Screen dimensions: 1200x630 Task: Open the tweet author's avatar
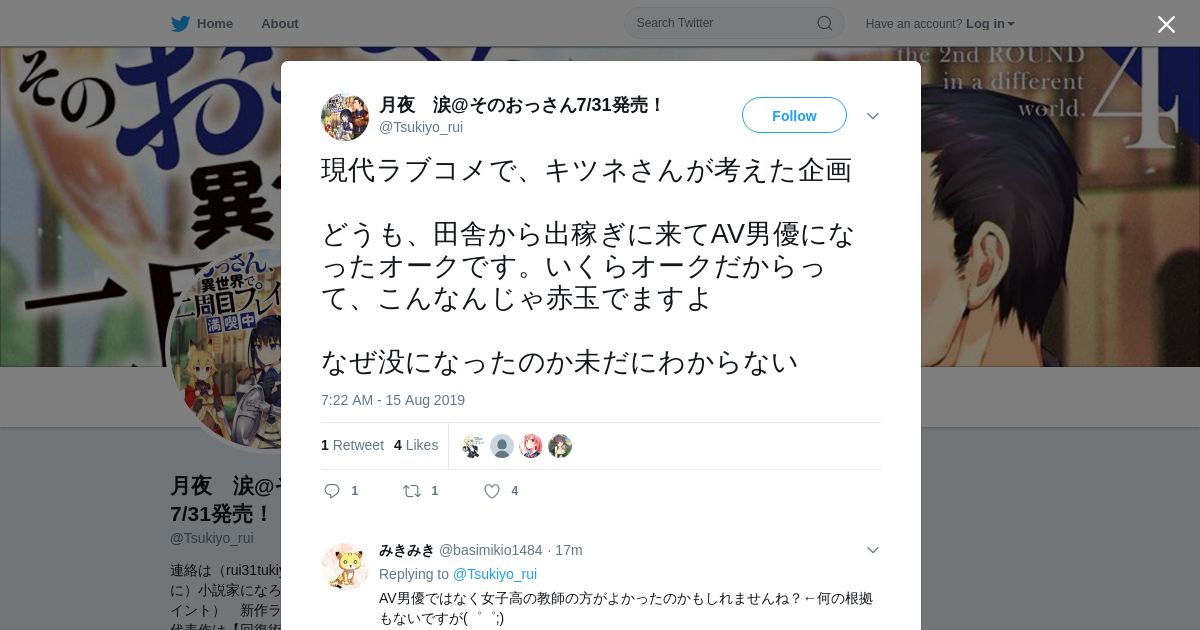[x=345, y=117]
